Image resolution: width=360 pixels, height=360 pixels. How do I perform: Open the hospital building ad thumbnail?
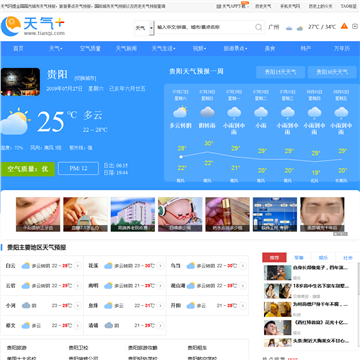click(x=133, y=214)
